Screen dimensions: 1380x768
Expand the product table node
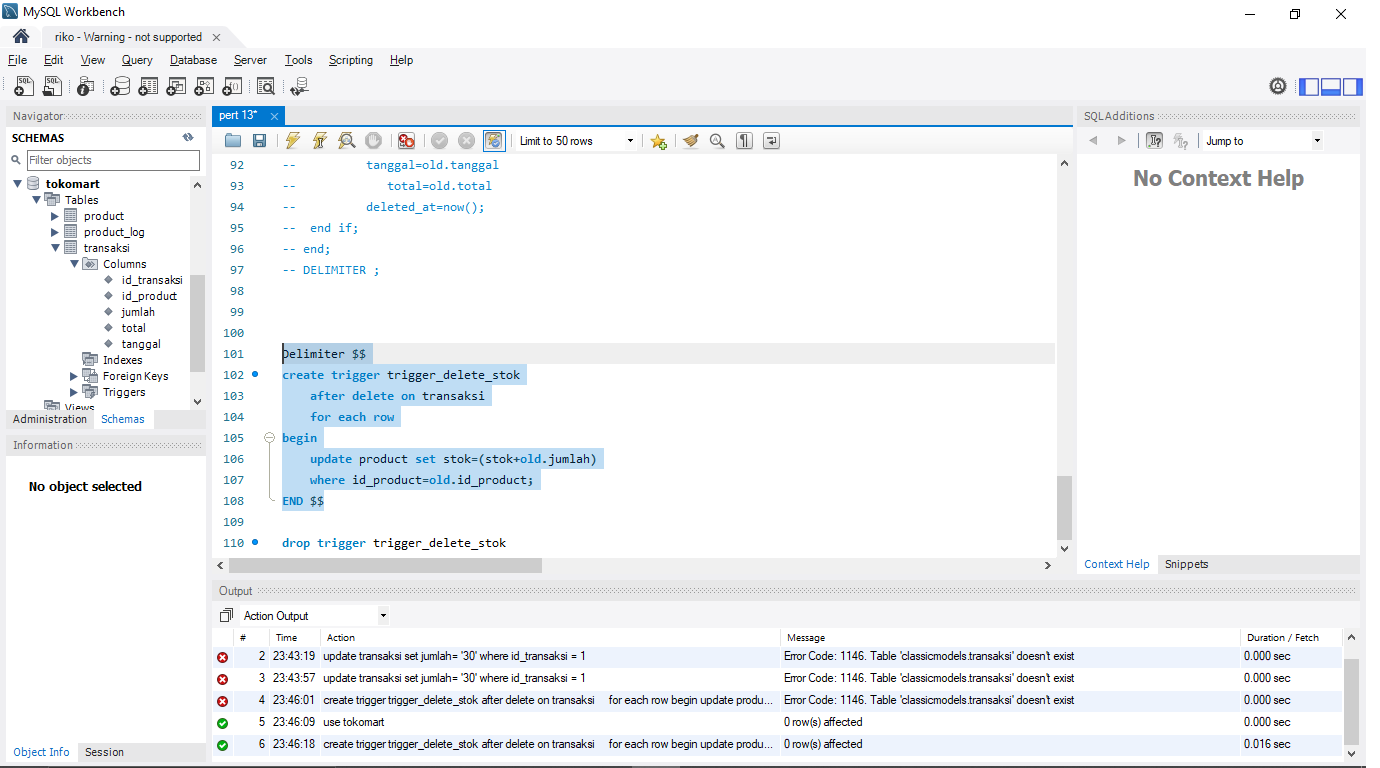(x=56, y=216)
